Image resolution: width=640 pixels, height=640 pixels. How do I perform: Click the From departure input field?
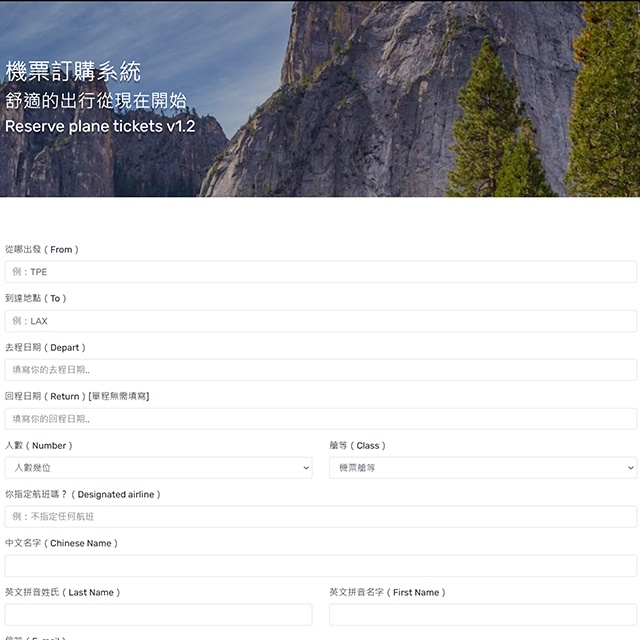320,272
